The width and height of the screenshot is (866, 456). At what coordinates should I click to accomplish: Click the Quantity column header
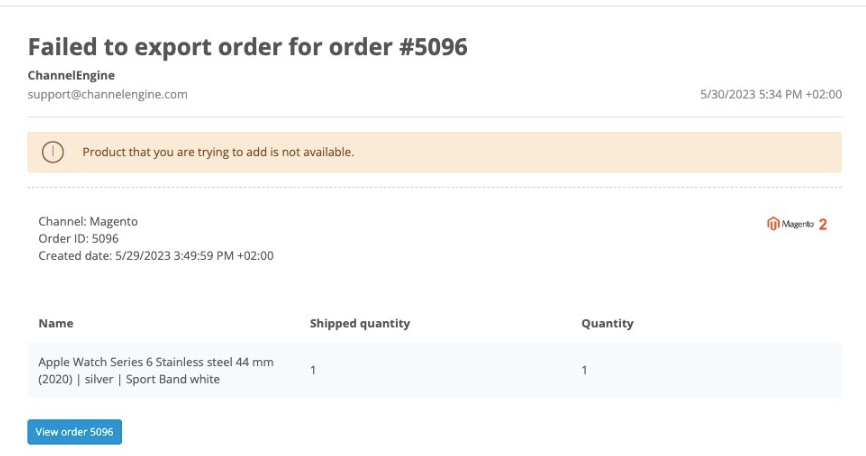click(x=607, y=324)
